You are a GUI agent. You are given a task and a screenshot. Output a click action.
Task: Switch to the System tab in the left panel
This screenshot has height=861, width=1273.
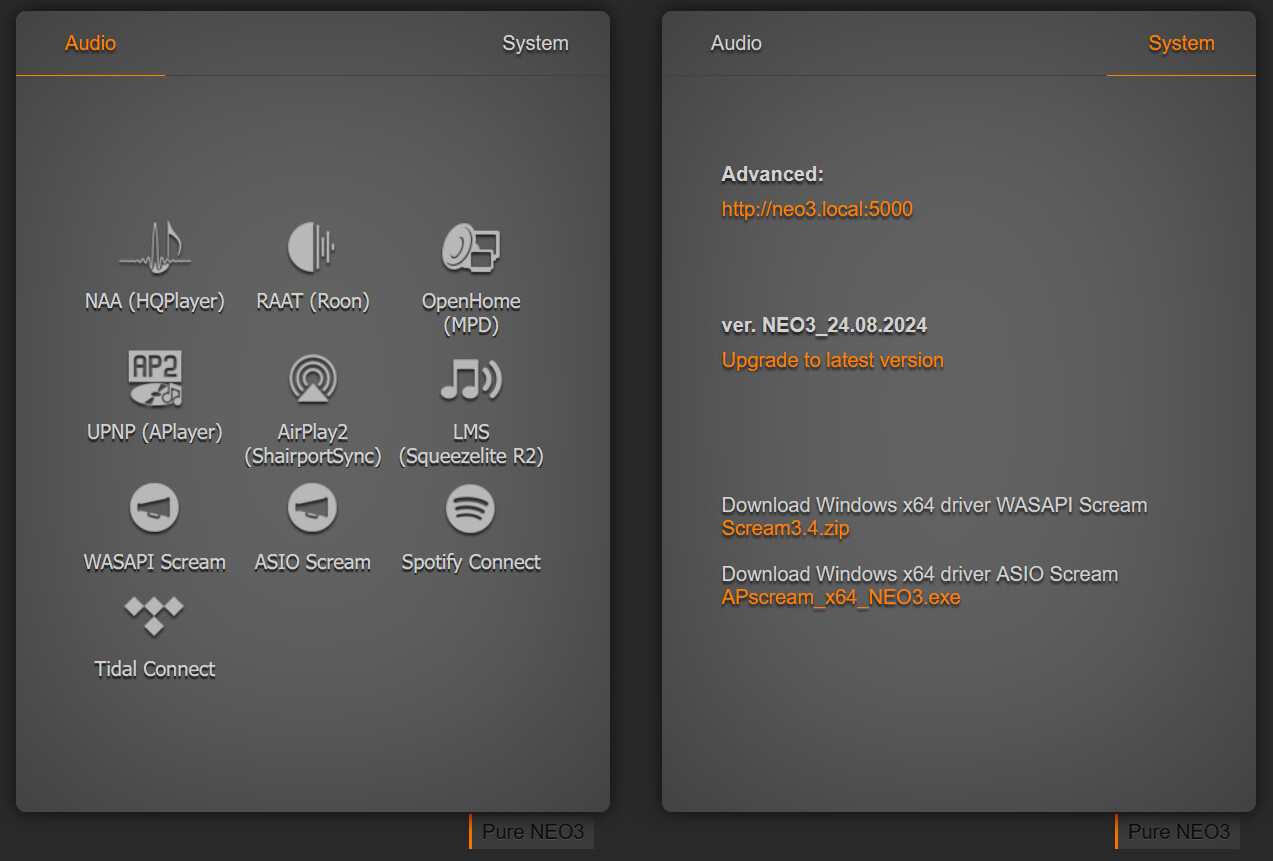point(535,43)
